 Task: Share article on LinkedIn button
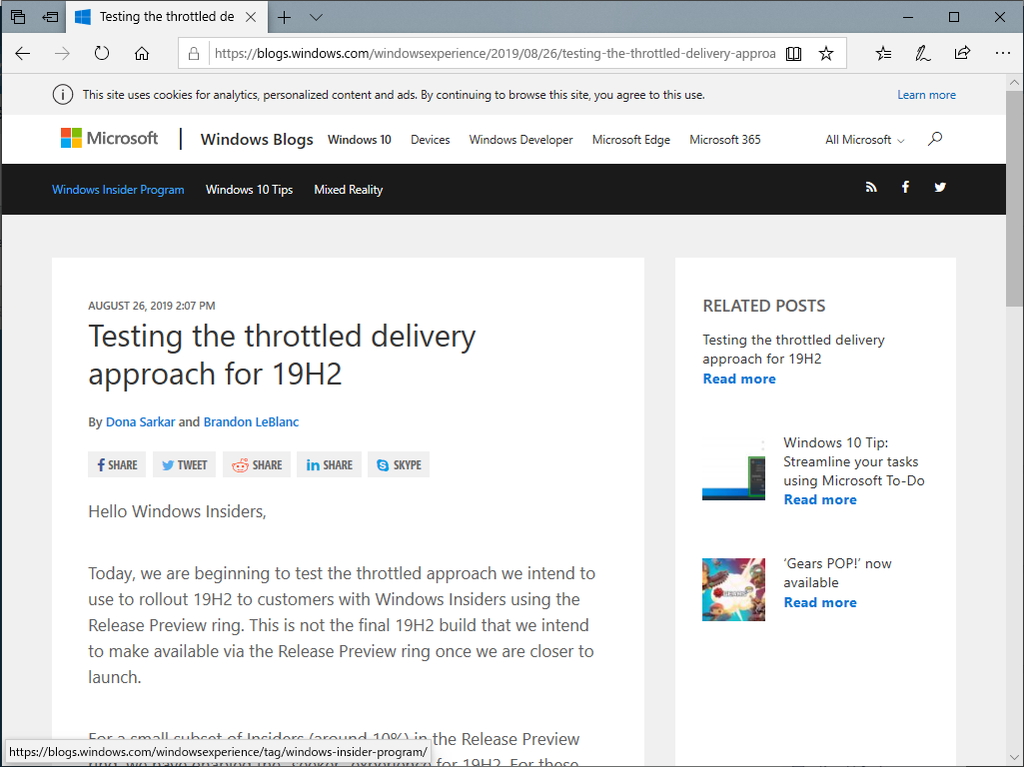pyautogui.click(x=329, y=465)
